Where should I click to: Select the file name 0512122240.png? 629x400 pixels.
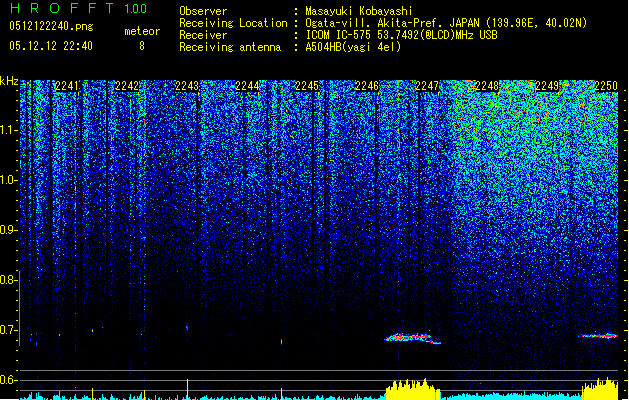51,26
